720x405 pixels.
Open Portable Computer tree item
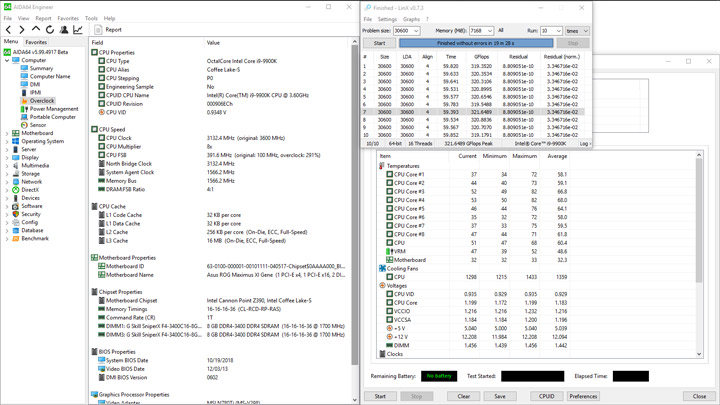[x=53, y=117]
